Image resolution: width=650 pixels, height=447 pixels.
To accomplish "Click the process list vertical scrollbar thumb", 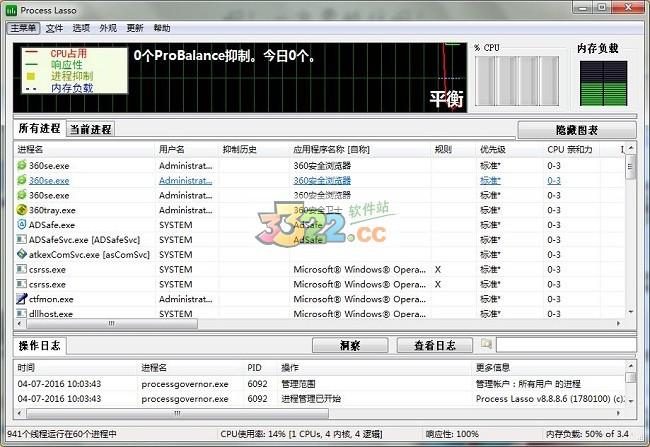I will (x=631, y=166).
